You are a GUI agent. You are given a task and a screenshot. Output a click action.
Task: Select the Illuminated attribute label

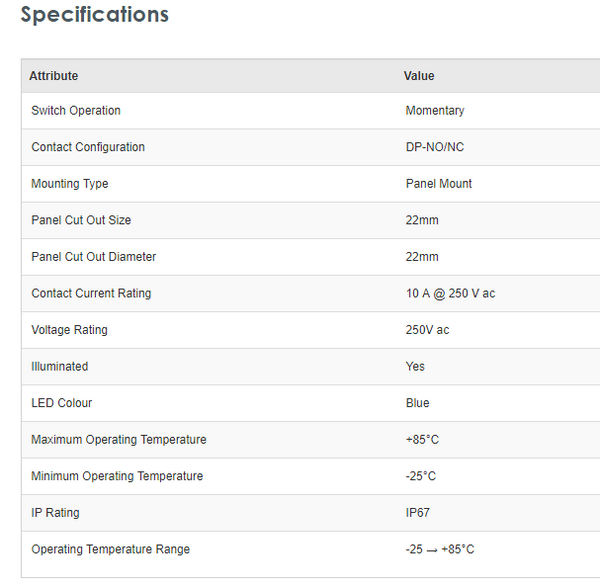point(60,367)
